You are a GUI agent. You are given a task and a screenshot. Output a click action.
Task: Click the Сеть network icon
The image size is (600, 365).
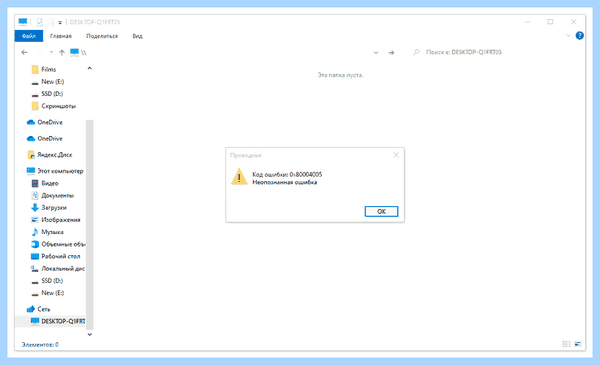[31, 309]
